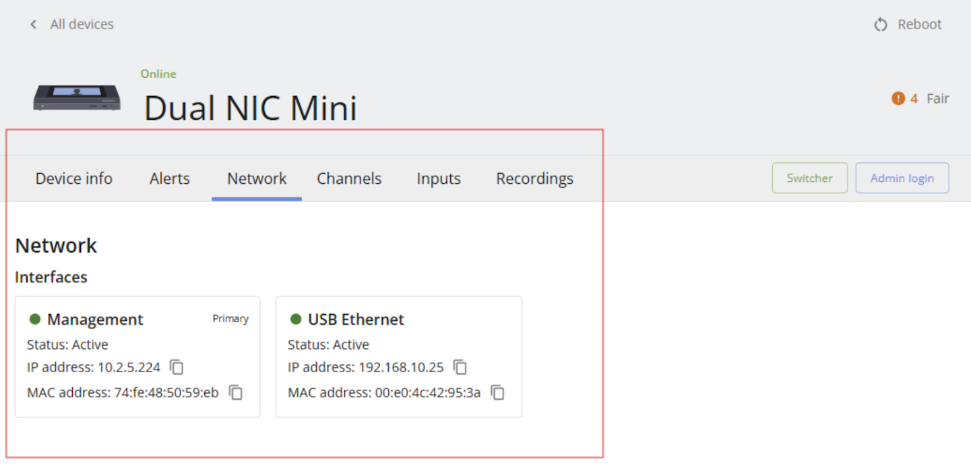The height and width of the screenshot is (467, 971).
Task: Select the Network tab
Action: (x=256, y=179)
